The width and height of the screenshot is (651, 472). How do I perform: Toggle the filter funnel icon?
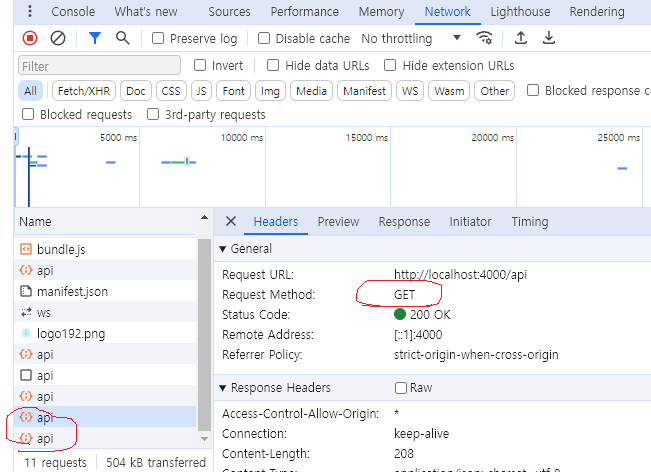click(95, 38)
